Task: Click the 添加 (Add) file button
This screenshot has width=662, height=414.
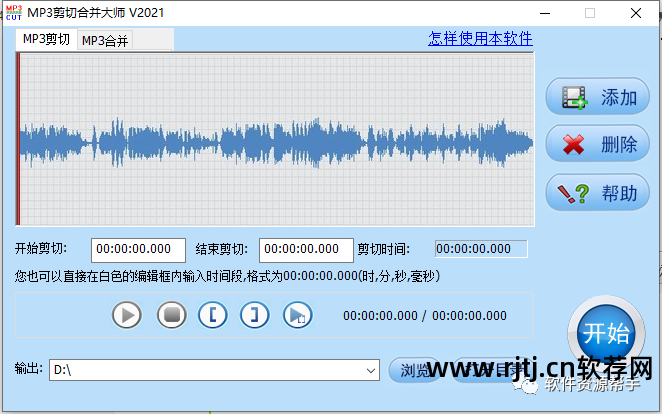Action: (597, 97)
